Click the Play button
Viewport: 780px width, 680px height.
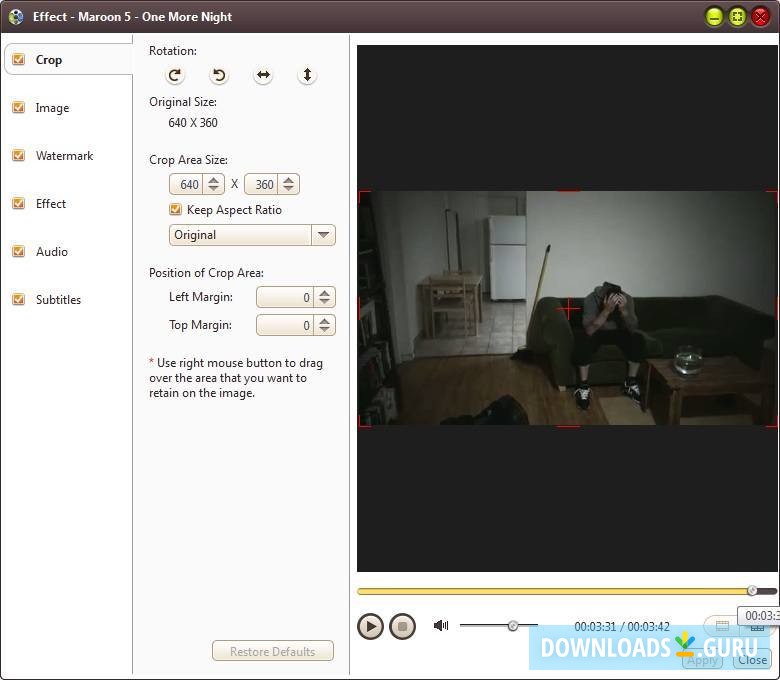coord(371,626)
